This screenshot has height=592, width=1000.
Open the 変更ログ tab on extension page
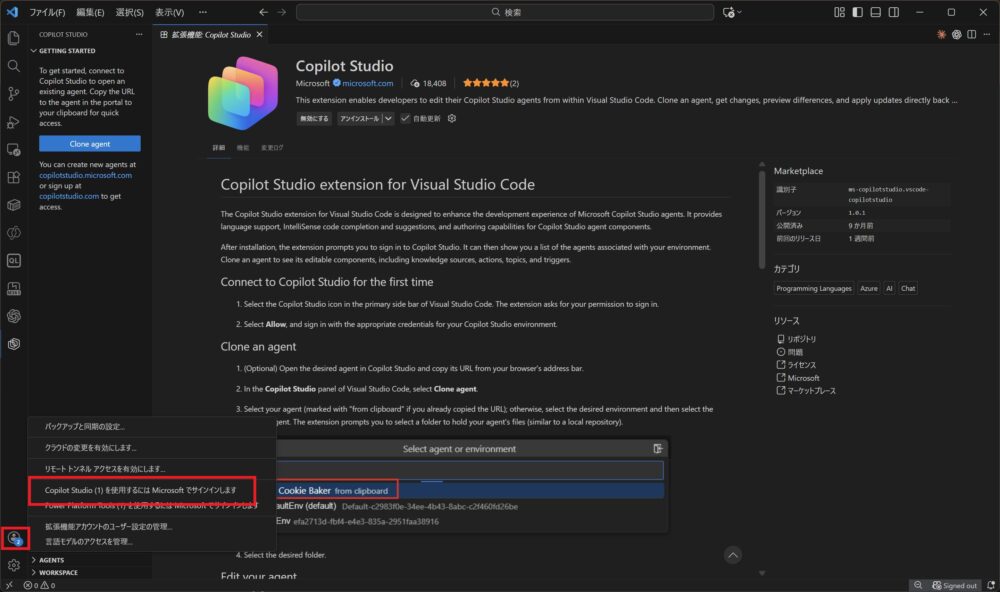[272, 148]
